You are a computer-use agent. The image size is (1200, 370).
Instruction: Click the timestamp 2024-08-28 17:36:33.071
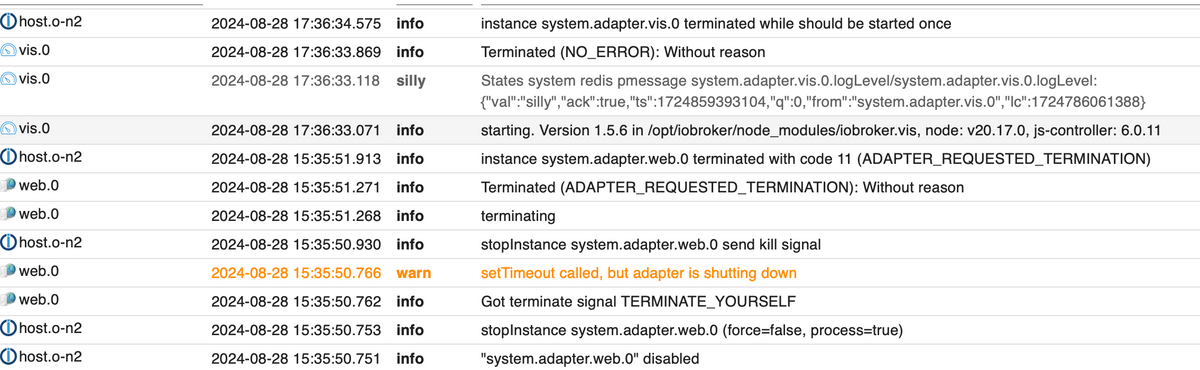pyautogui.click(x=295, y=130)
